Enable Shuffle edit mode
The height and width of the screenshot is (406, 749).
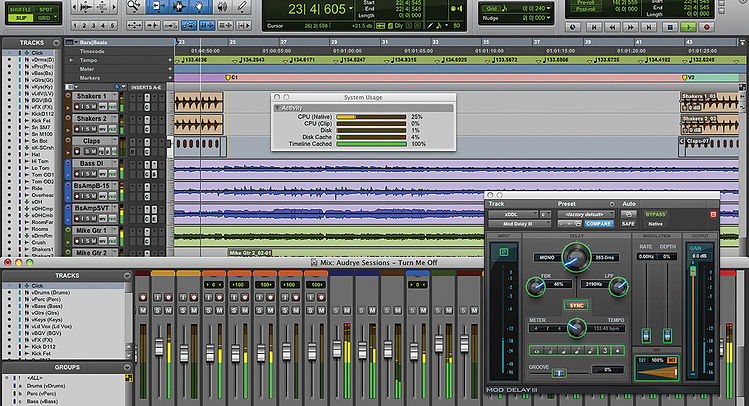(21, 10)
